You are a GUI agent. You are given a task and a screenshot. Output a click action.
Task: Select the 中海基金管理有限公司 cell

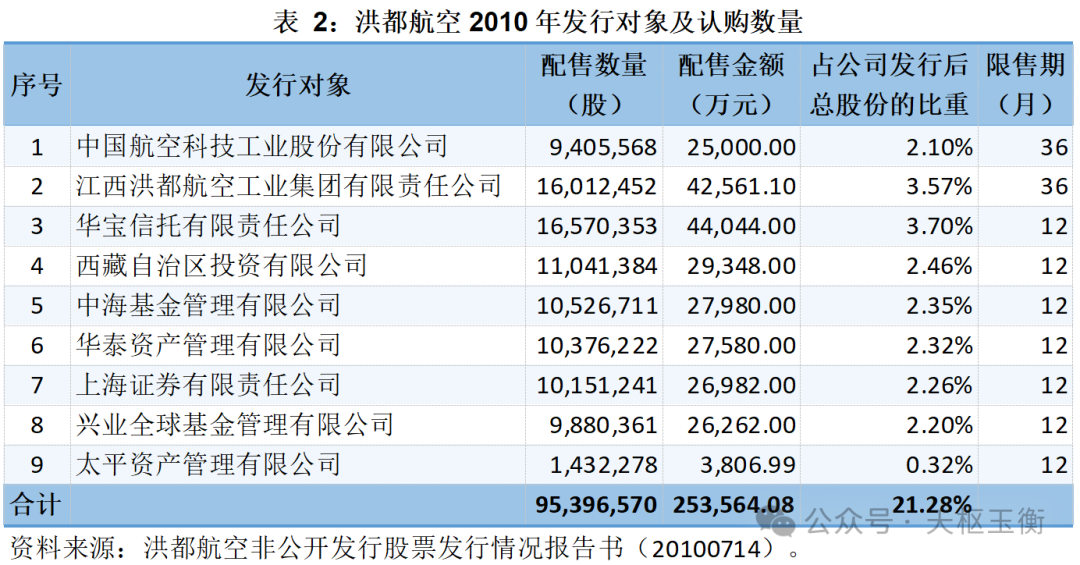click(209, 305)
